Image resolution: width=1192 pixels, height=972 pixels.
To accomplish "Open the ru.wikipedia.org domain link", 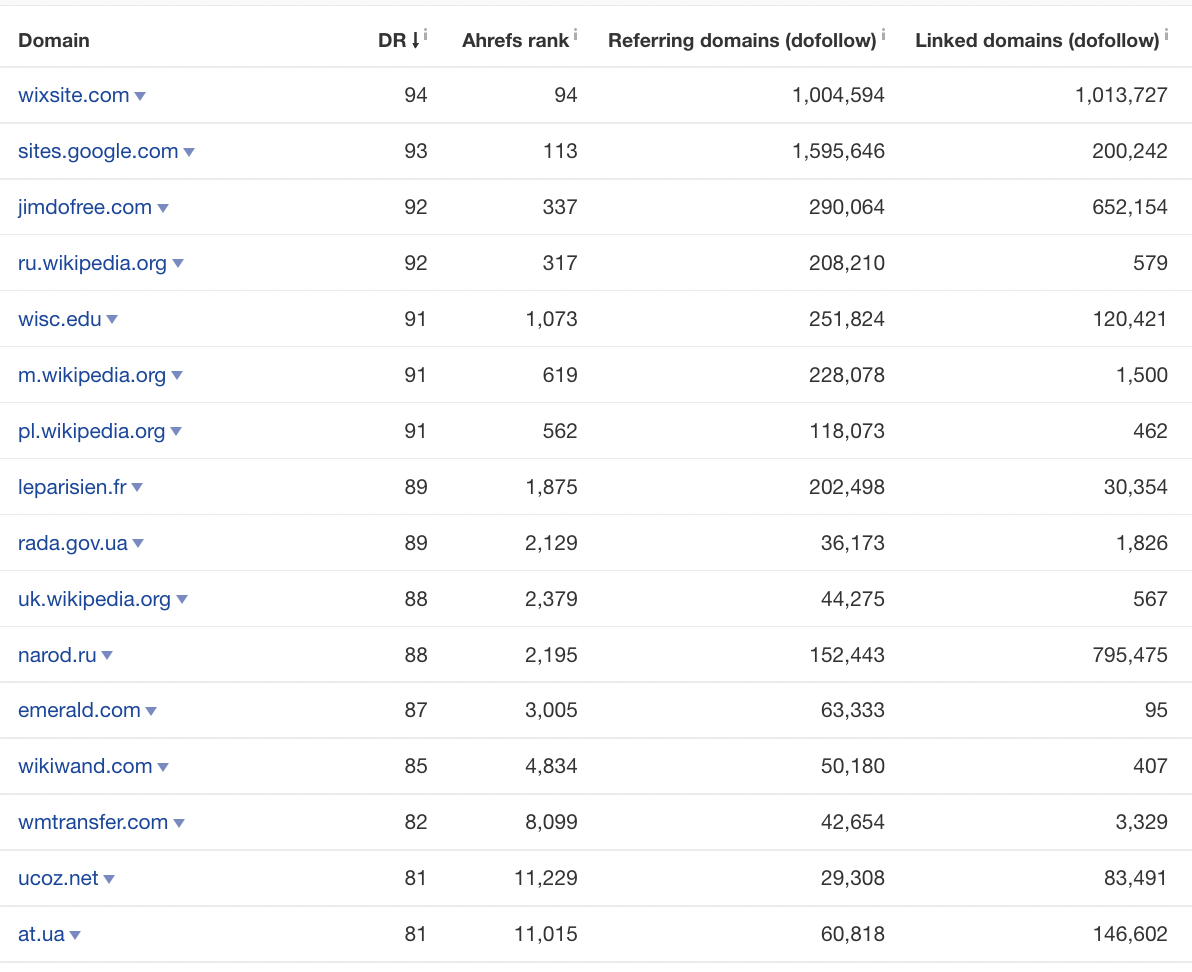I will (92, 264).
